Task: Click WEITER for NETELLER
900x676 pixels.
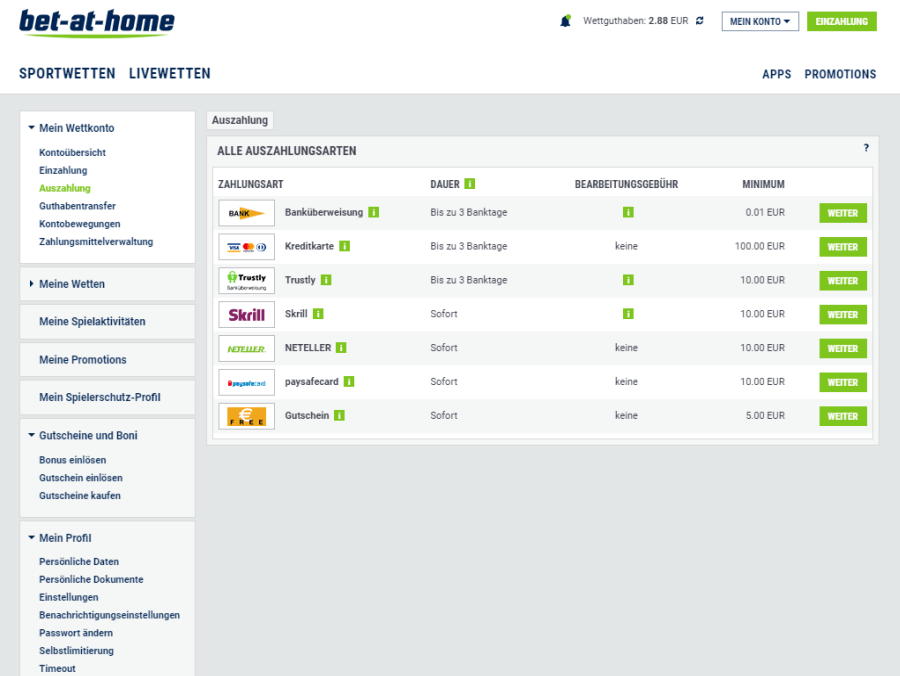Action: (843, 348)
